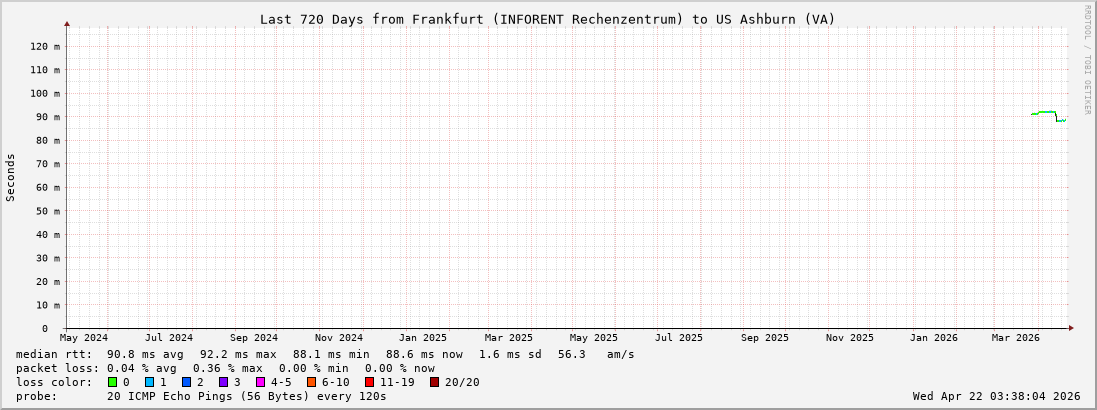Click the green latency line on the graph
The image size is (1097, 410).
tap(1046, 112)
